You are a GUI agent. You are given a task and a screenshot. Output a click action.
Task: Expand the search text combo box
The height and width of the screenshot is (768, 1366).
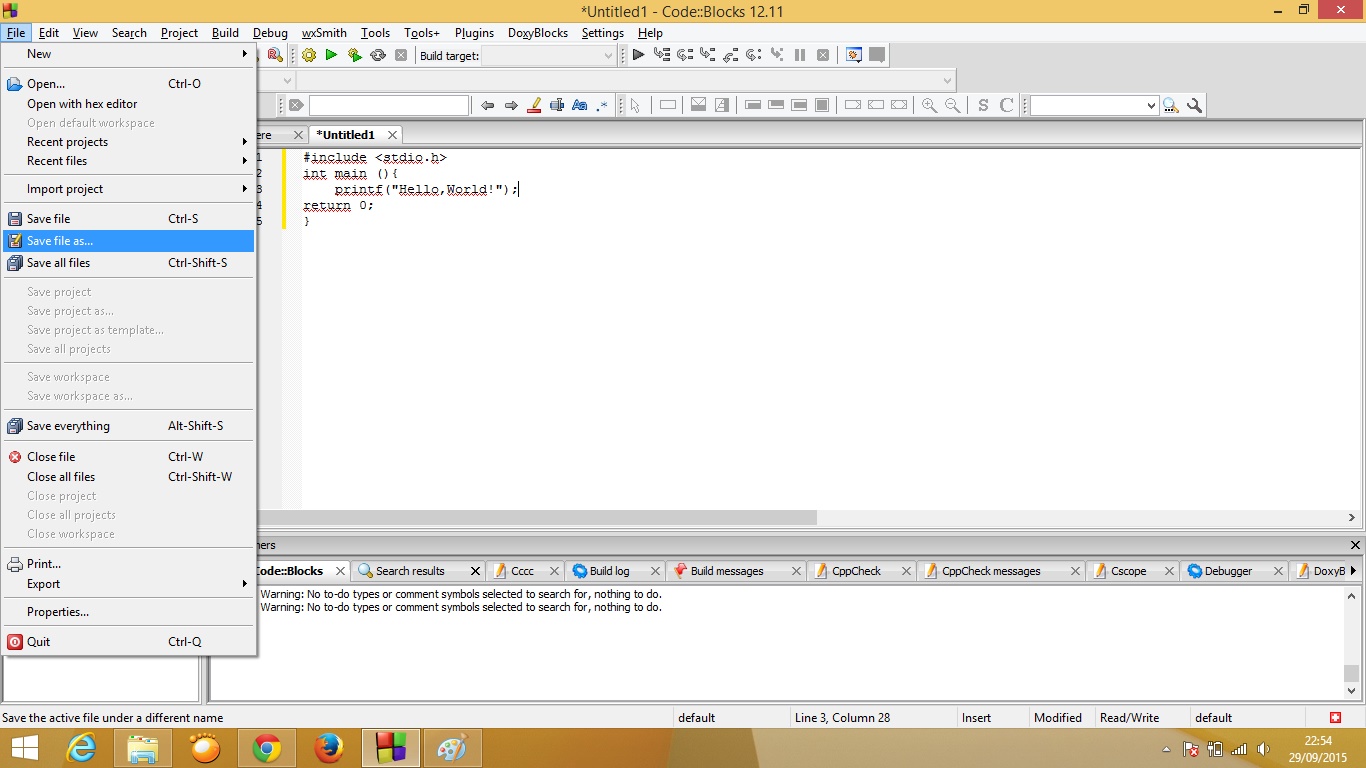pyautogui.click(x=1150, y=105)
